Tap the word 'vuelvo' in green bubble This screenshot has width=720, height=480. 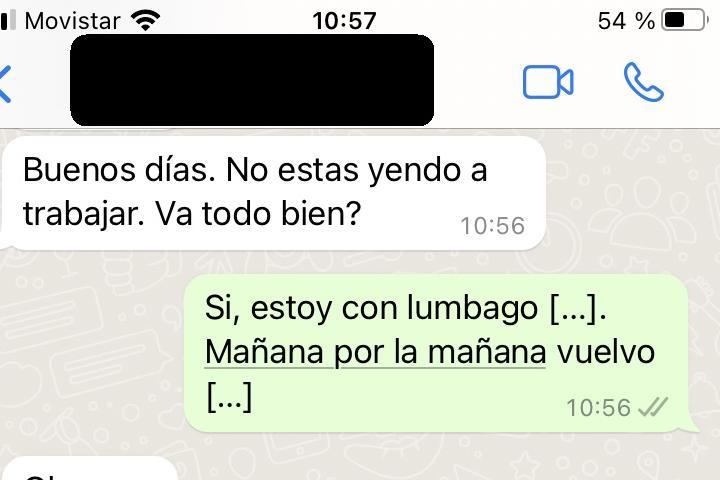(606, 352)
